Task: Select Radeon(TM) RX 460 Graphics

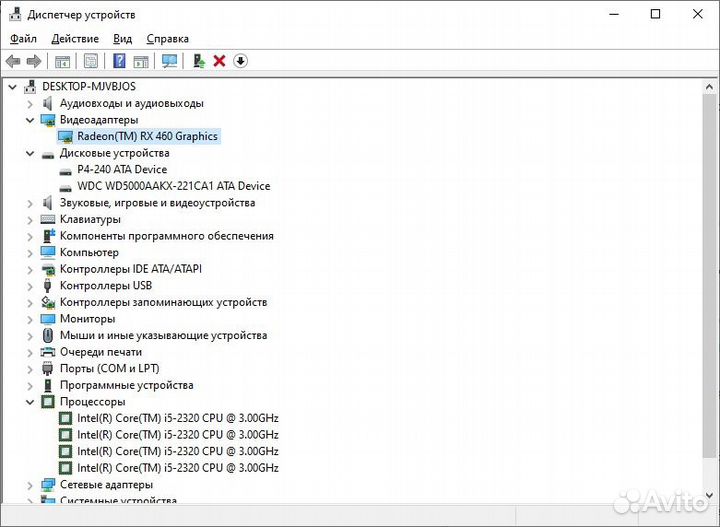Action: [x=147, y=136]
